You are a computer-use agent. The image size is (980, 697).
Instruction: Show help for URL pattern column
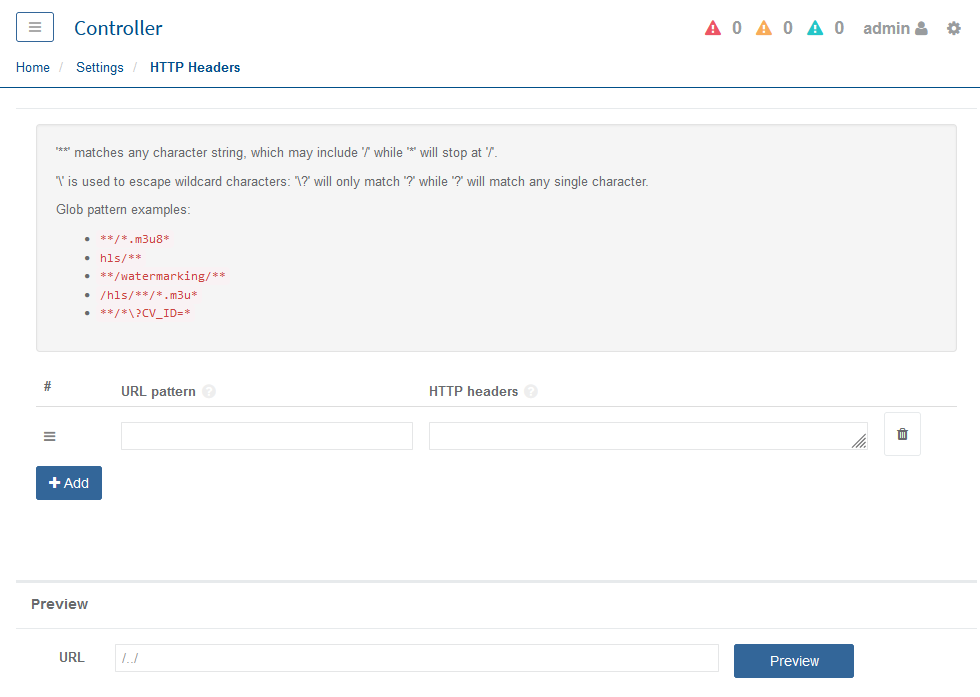click(x=209, y=392)
